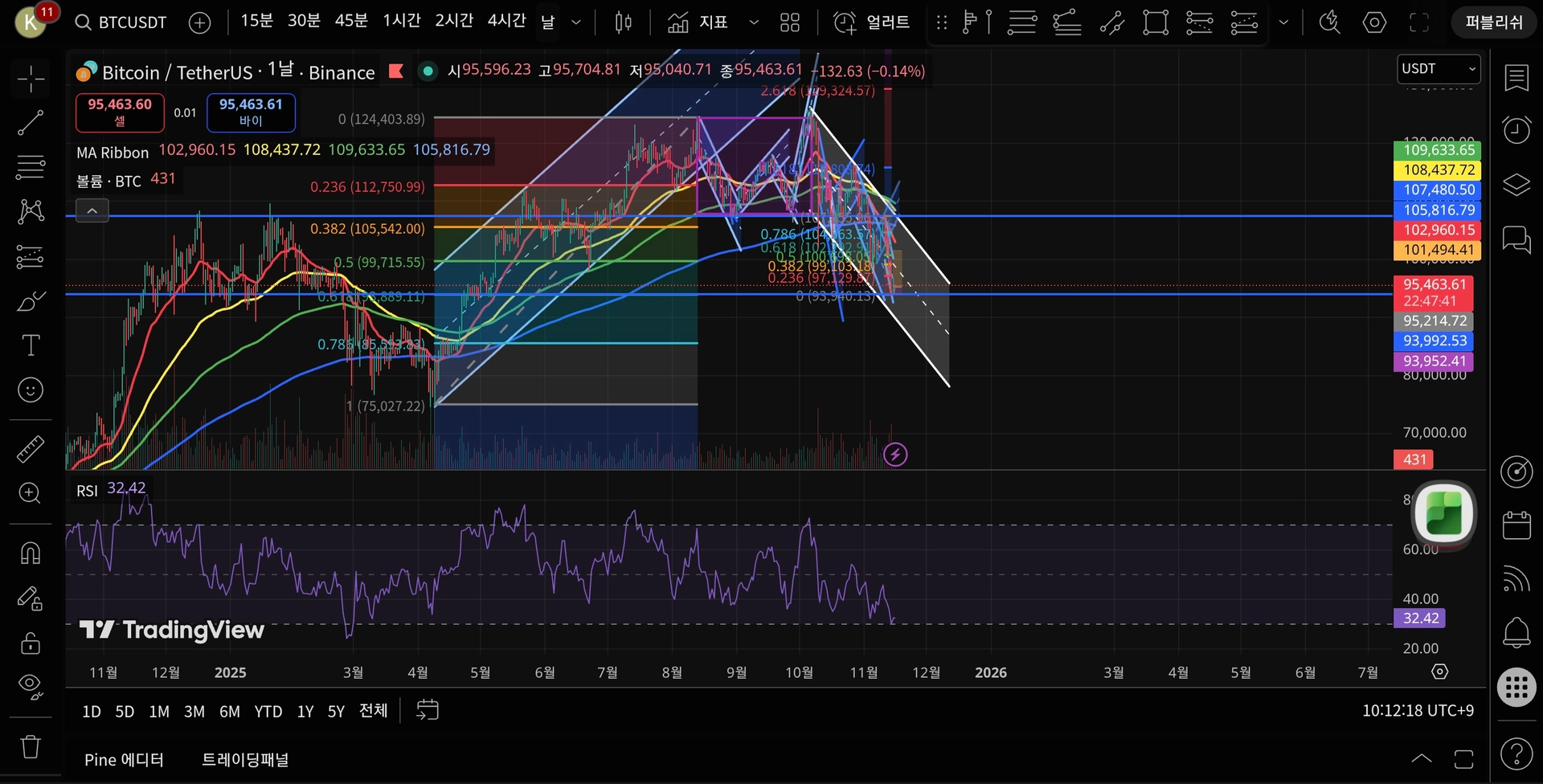The image size is (1543, 784).
Task: Switch to the 4시간 timeframe
Action: click(506, 22)
